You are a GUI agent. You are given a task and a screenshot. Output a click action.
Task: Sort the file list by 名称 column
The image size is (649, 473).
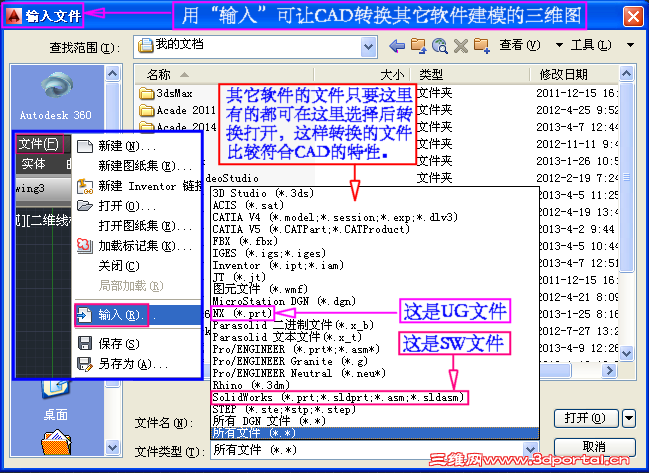point(159,75)
